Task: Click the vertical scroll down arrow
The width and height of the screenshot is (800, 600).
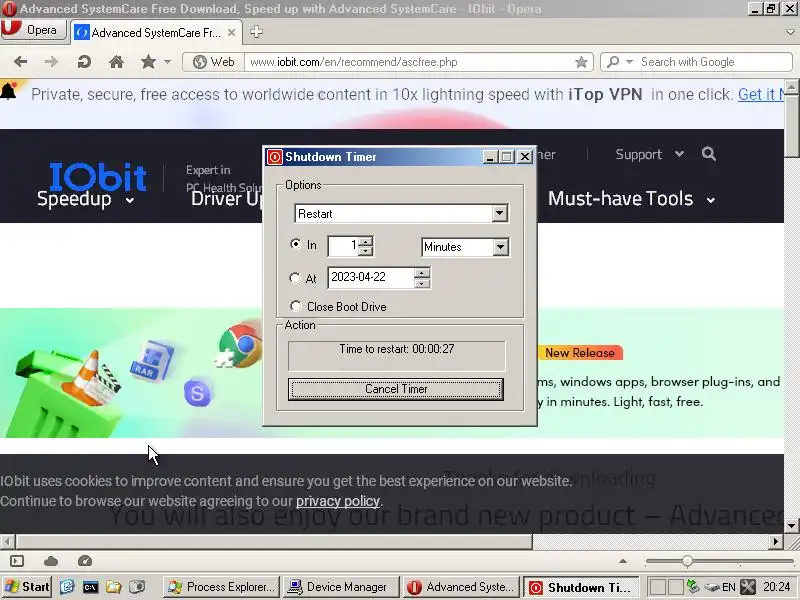Action: point(791,525)
